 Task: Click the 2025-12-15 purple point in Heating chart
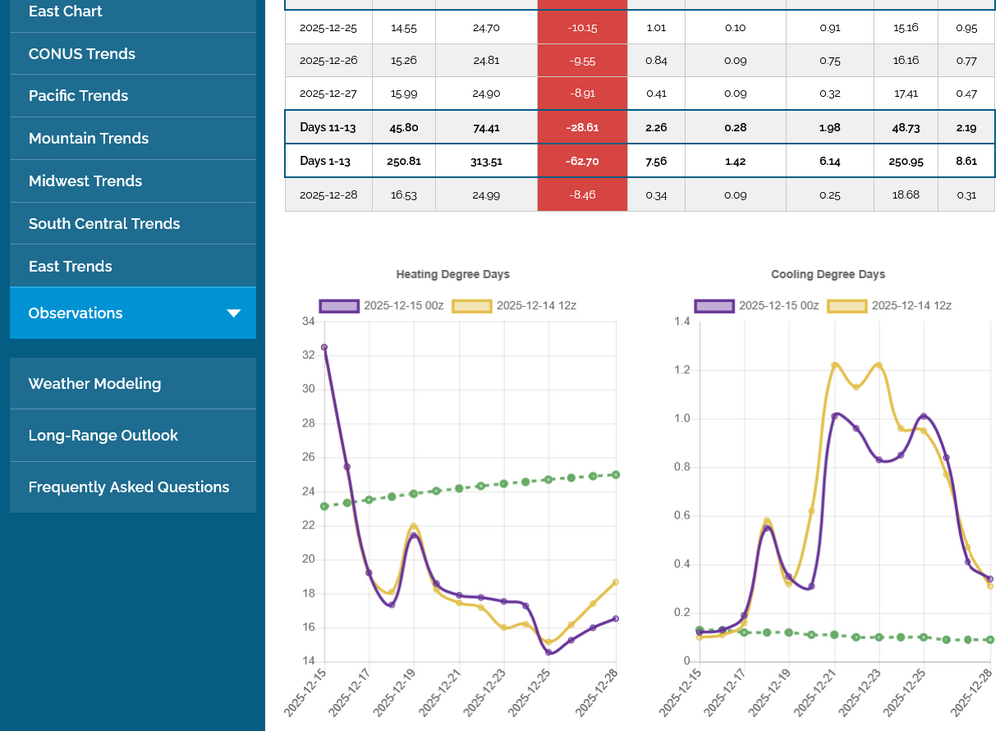[324, 348]
